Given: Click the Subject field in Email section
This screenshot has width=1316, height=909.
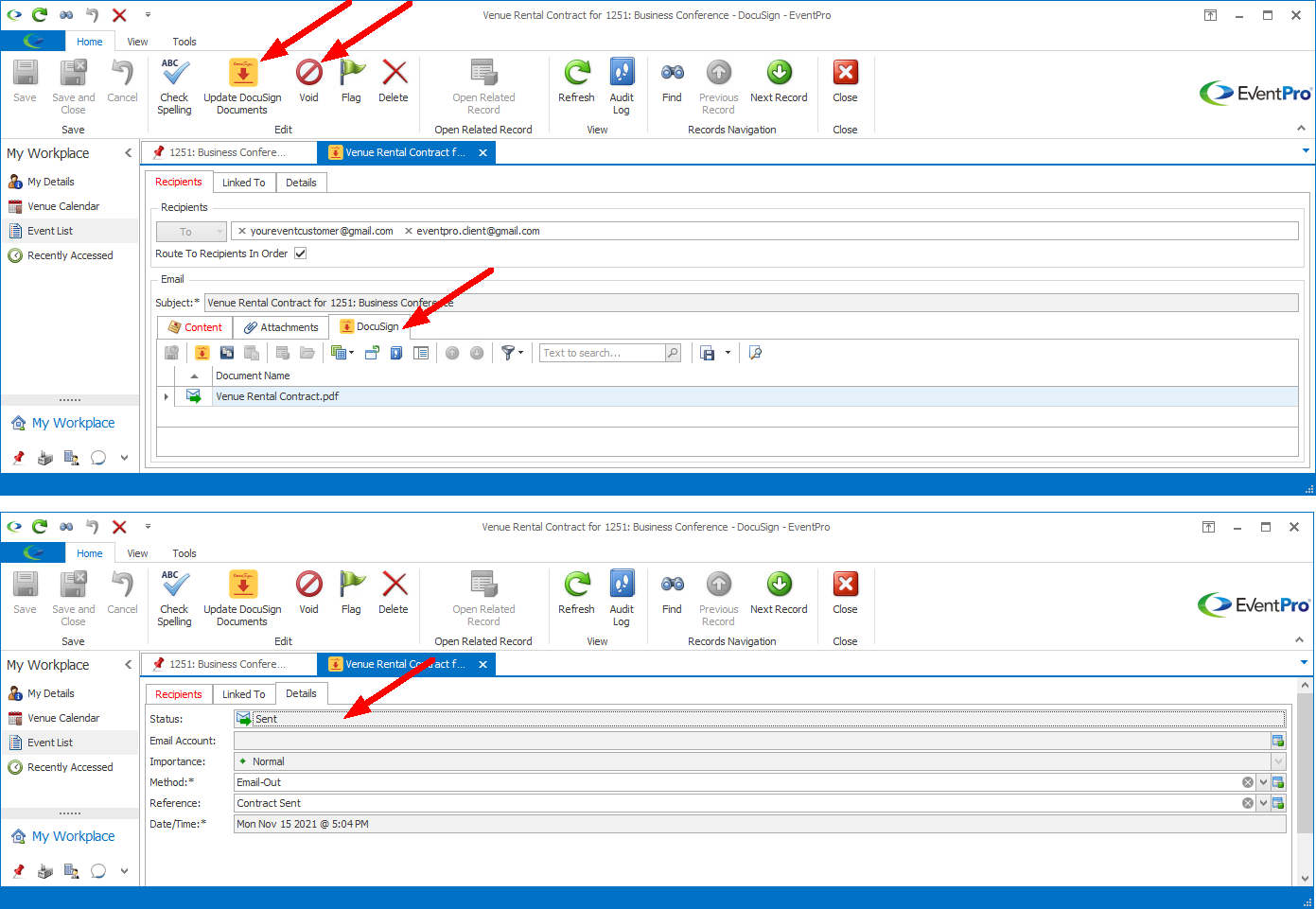Looking at the screenshot, I should click(x=751, y=303).
